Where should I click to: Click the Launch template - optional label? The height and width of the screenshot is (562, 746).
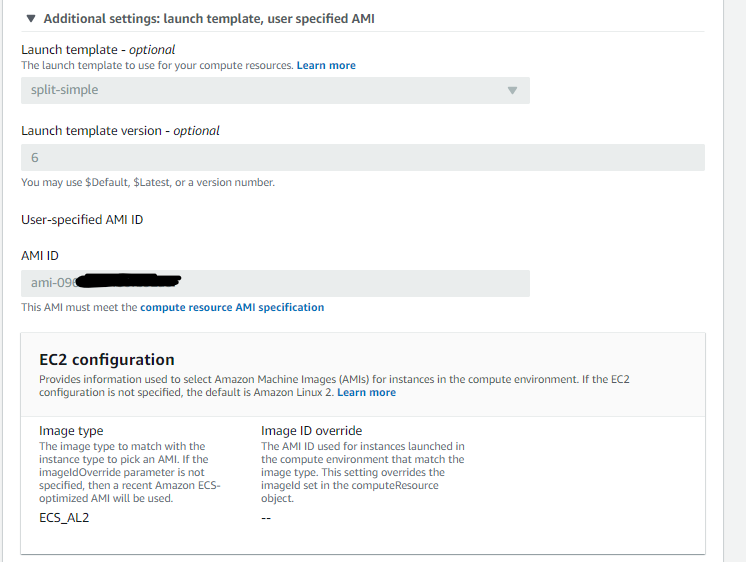coord(98,49)
